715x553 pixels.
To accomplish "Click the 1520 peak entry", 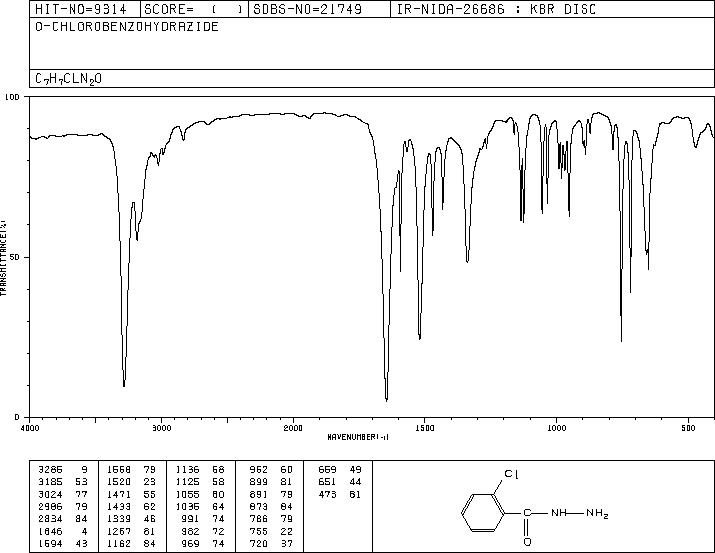I will click(x=119, y=482).
